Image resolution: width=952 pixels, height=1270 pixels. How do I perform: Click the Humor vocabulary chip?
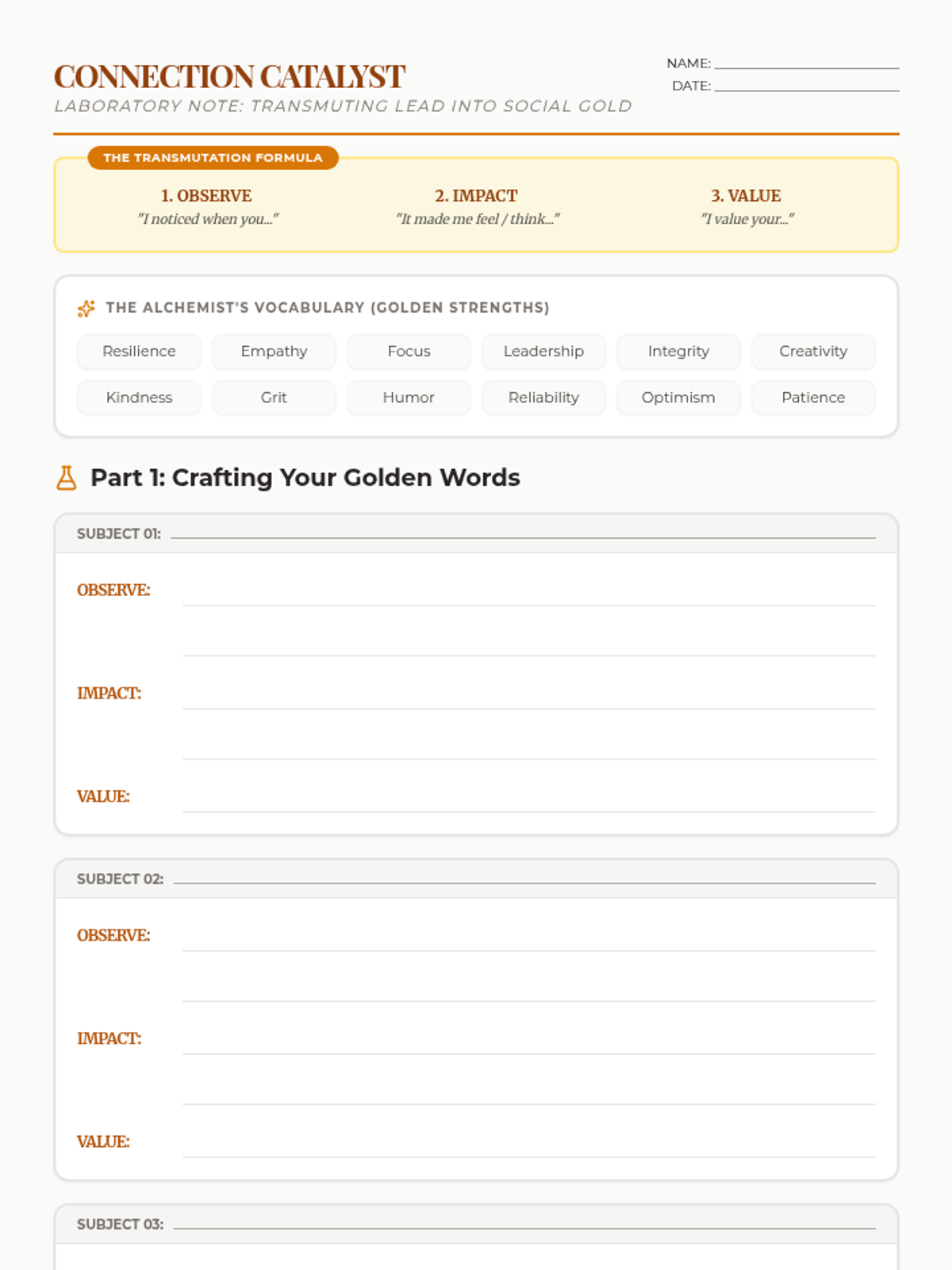point(409,398)
